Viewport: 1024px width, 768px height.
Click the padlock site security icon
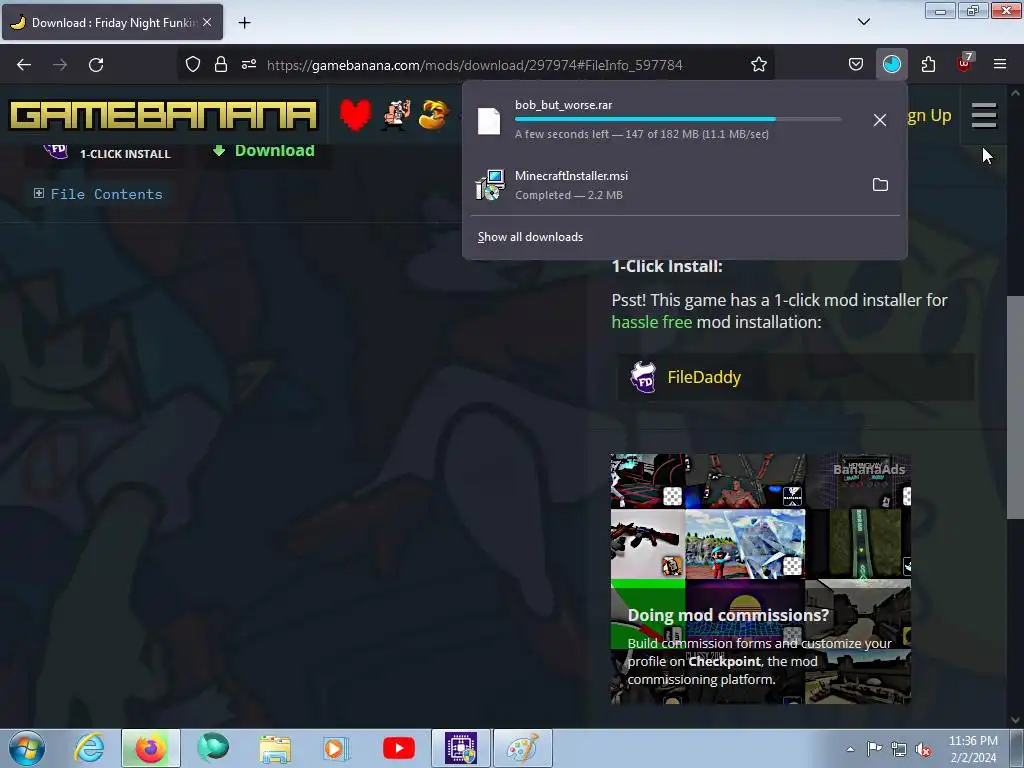(221, 65)
